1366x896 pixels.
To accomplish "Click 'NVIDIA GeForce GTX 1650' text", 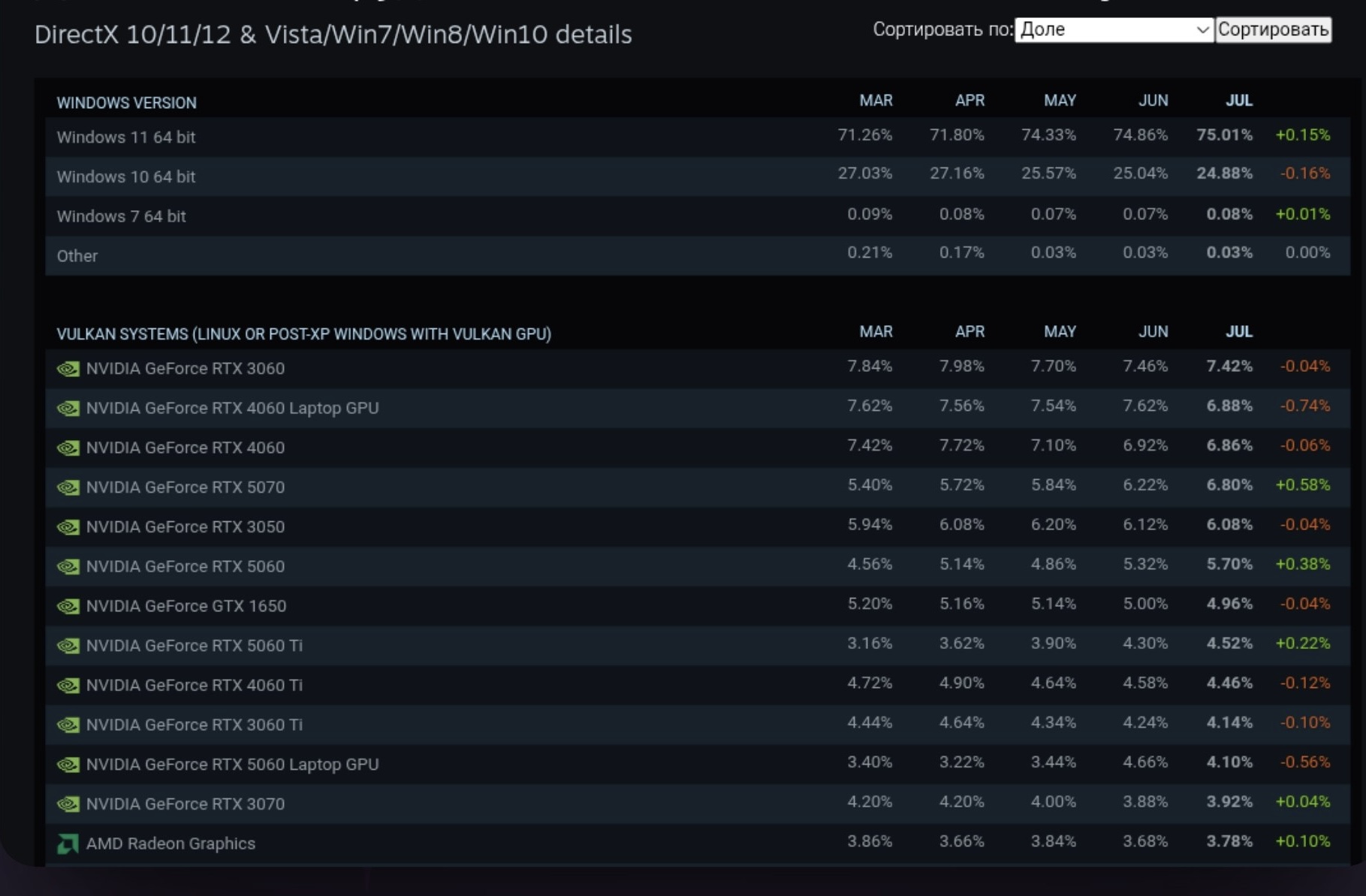I will pos(186,606).
